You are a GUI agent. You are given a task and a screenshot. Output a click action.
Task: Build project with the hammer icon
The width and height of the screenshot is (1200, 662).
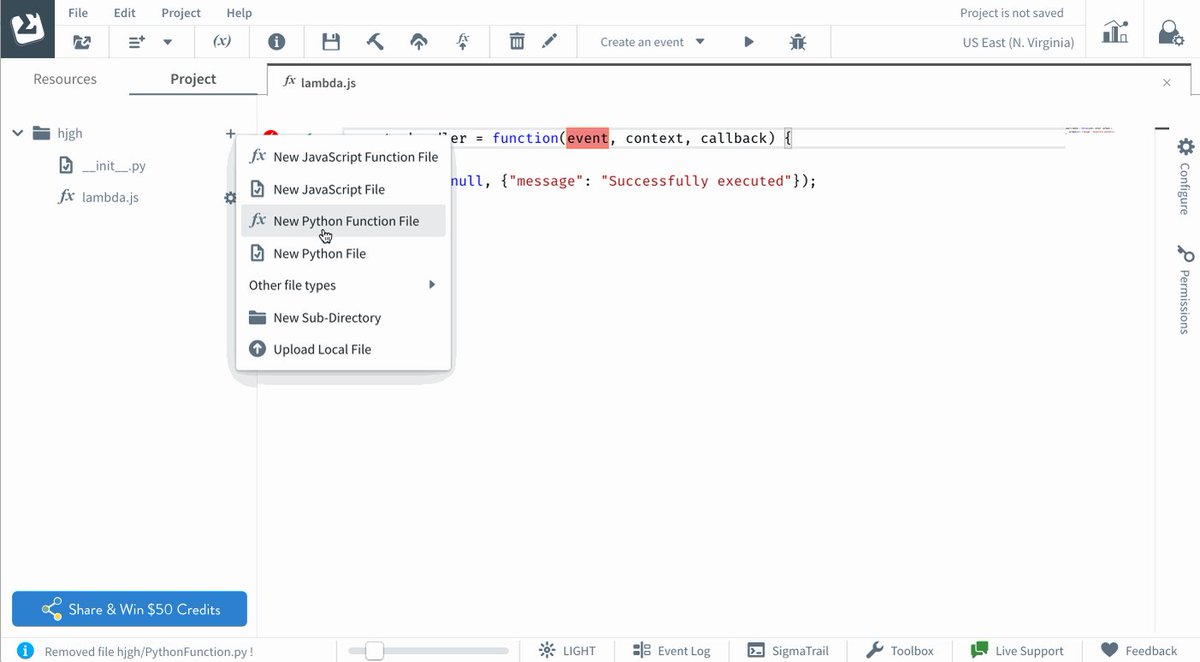(375, 42)
